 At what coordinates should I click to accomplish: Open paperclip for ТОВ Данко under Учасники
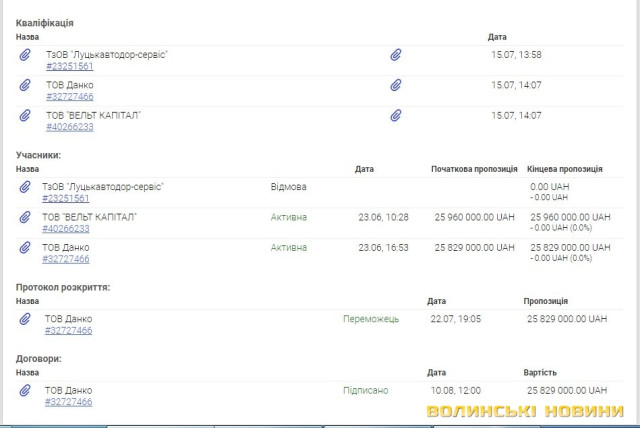click(26, 247)
